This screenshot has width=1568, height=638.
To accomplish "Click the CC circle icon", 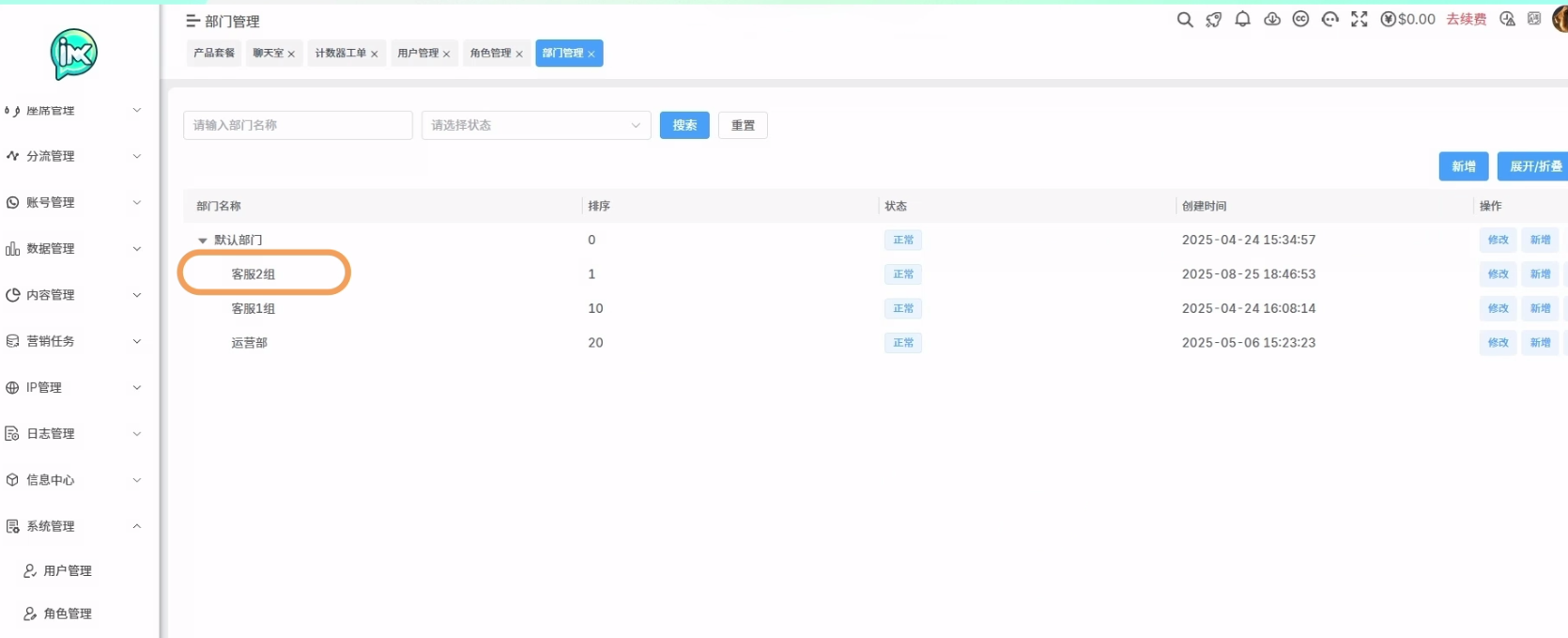I will pos(1300,20).
